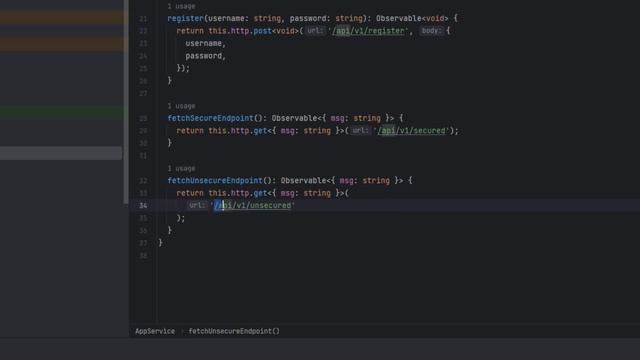Click the register method name

[x=185, y=18]
